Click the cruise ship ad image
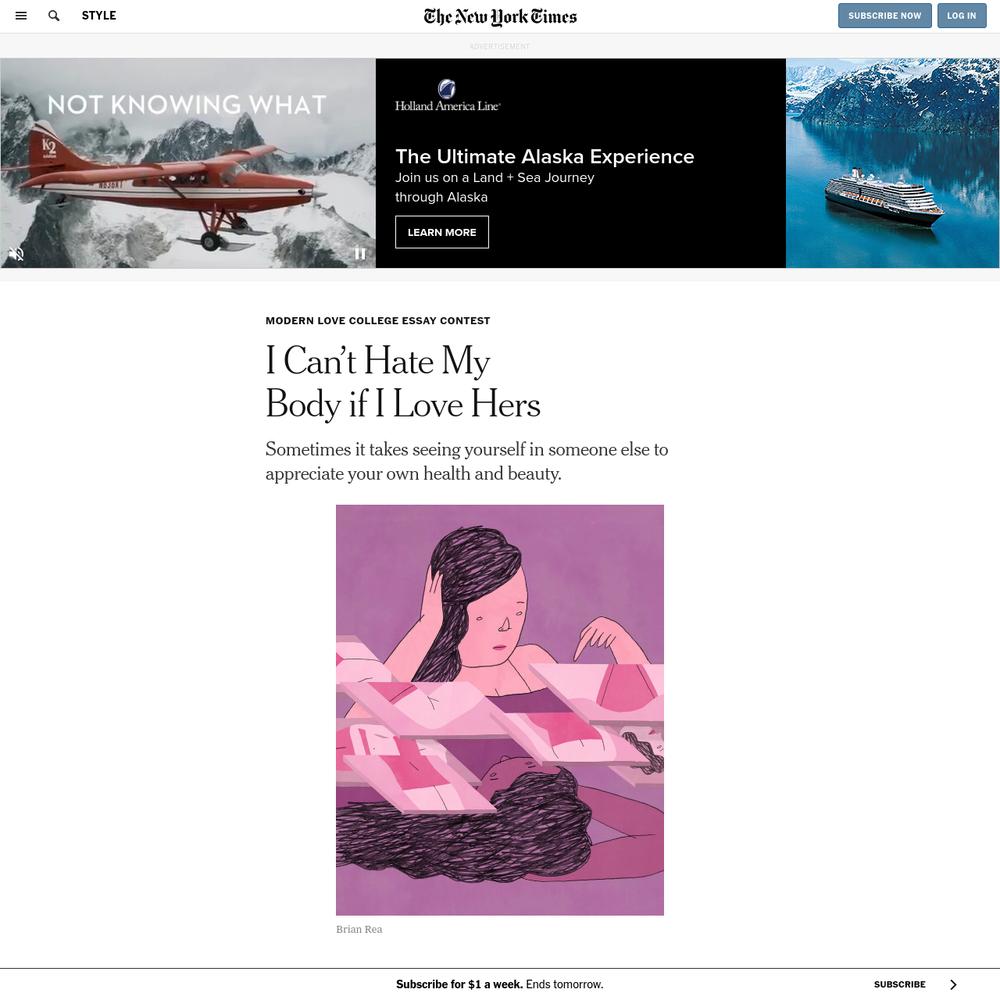The image size is (1000, 1000). (892, 163)
